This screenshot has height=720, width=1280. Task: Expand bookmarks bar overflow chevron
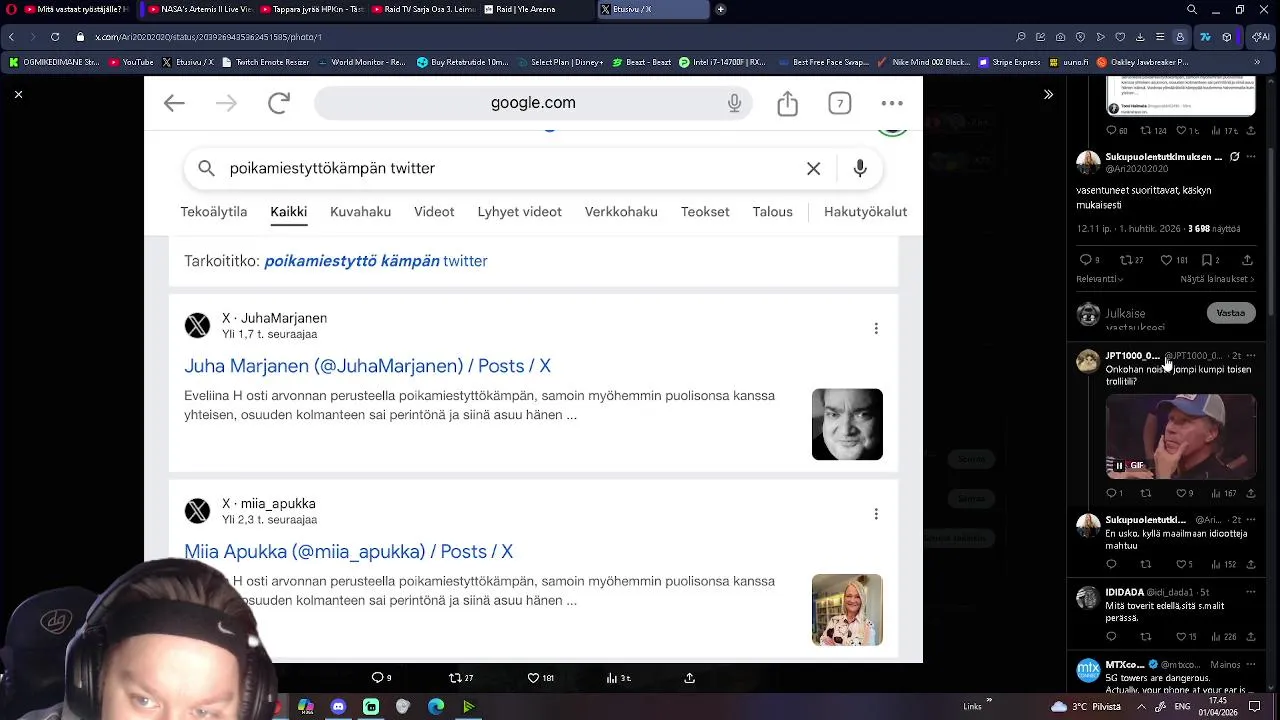(1257, 62)
